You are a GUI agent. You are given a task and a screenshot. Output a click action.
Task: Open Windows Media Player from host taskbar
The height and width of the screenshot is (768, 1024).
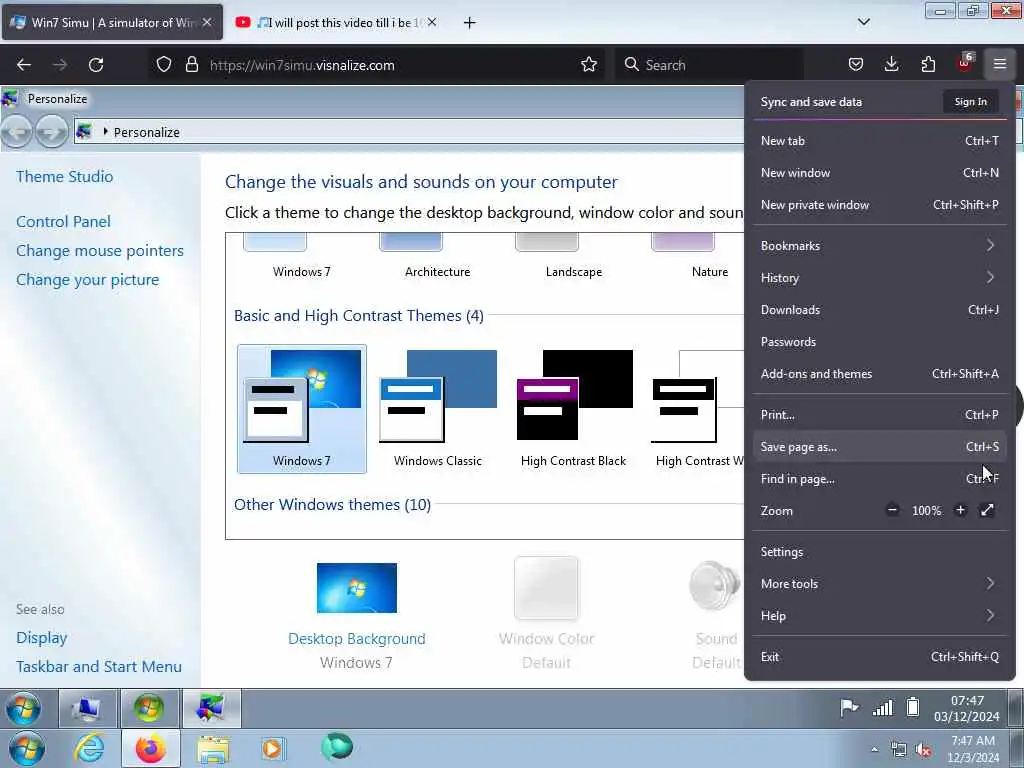click(x=272, y=748)
